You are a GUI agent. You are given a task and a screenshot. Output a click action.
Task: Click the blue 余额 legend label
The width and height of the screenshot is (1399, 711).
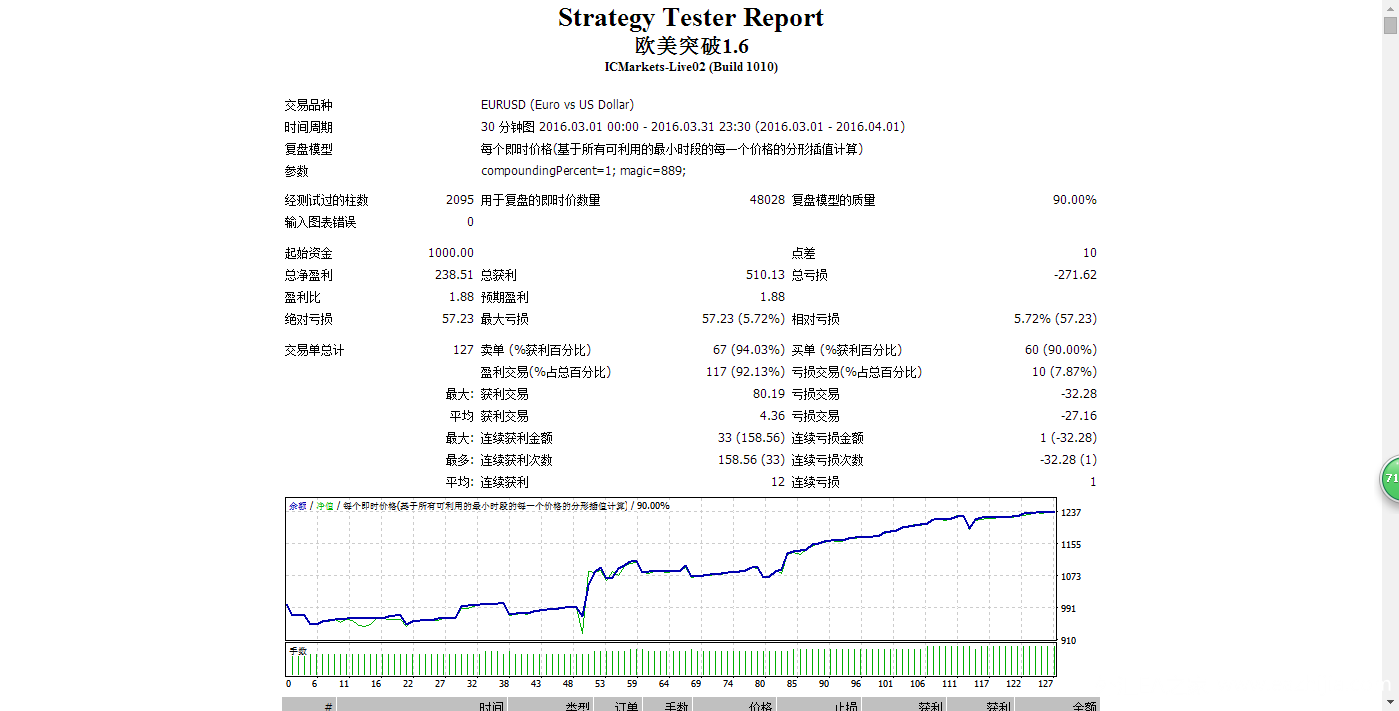click(297, 506)
